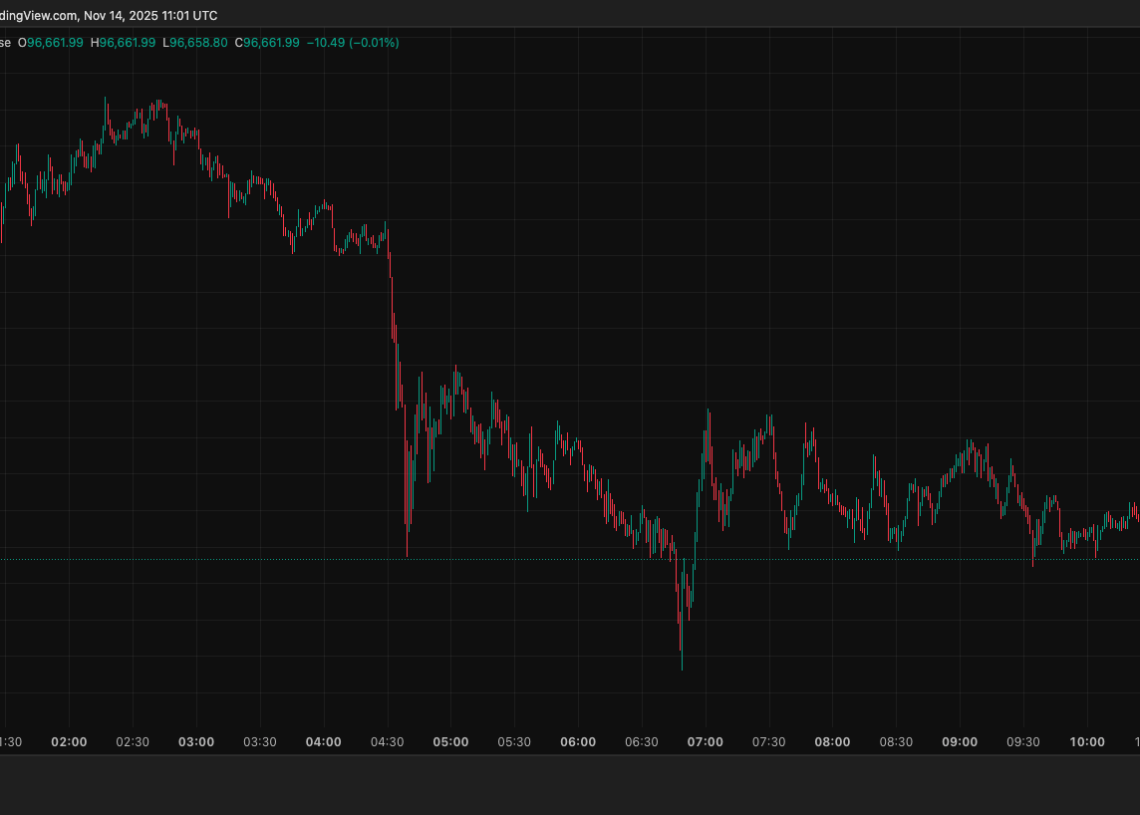
Task: Click the 06:00 time axis label
Action: [578, 742]
